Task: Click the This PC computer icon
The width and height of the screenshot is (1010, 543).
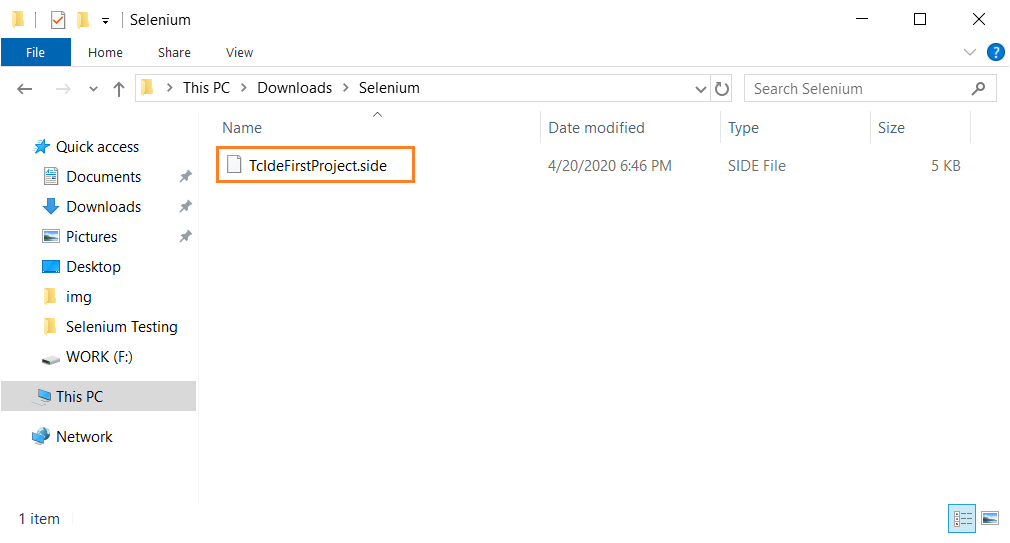Action: pos(43,396)
